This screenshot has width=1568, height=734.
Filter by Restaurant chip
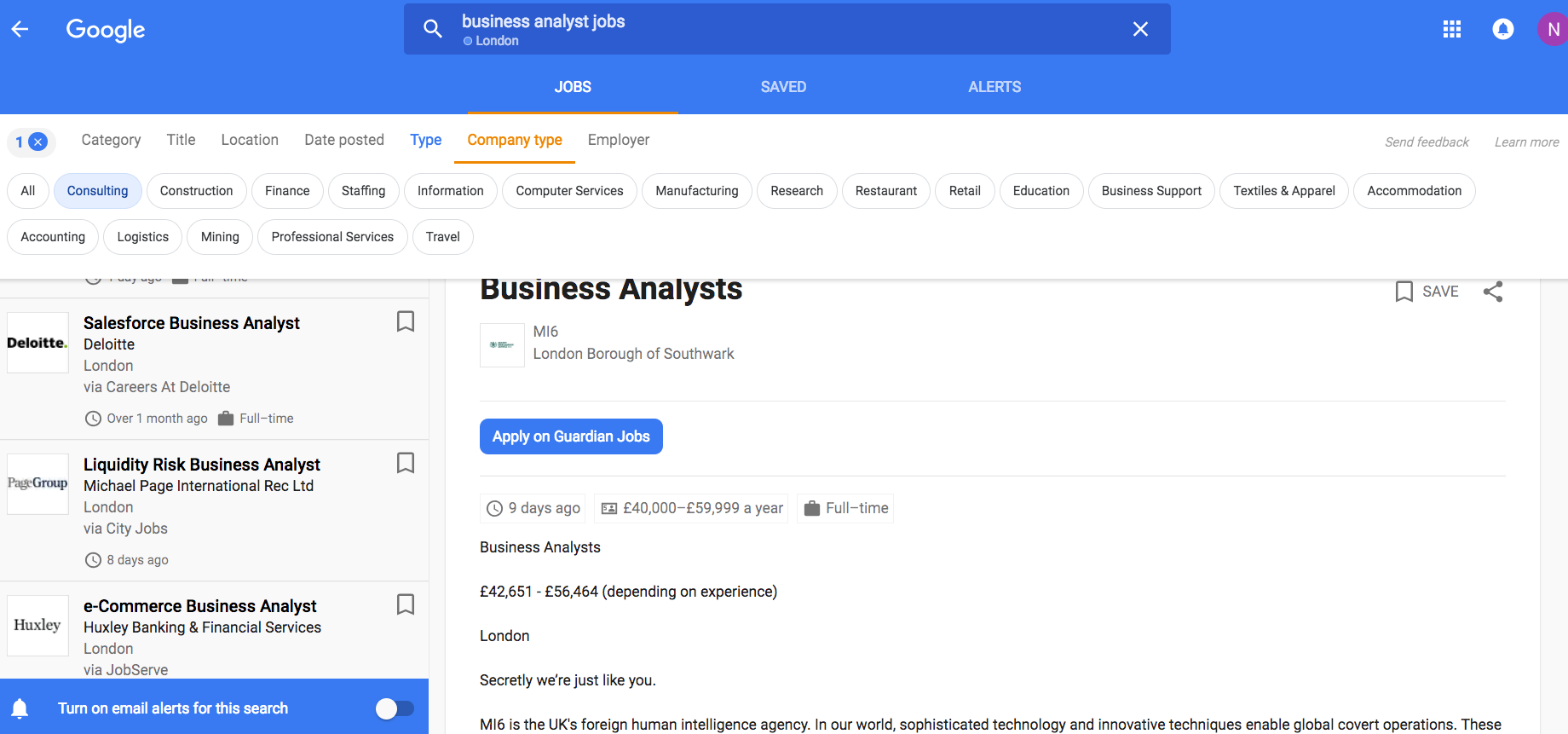pyautogui.click(x=886, y=191)
